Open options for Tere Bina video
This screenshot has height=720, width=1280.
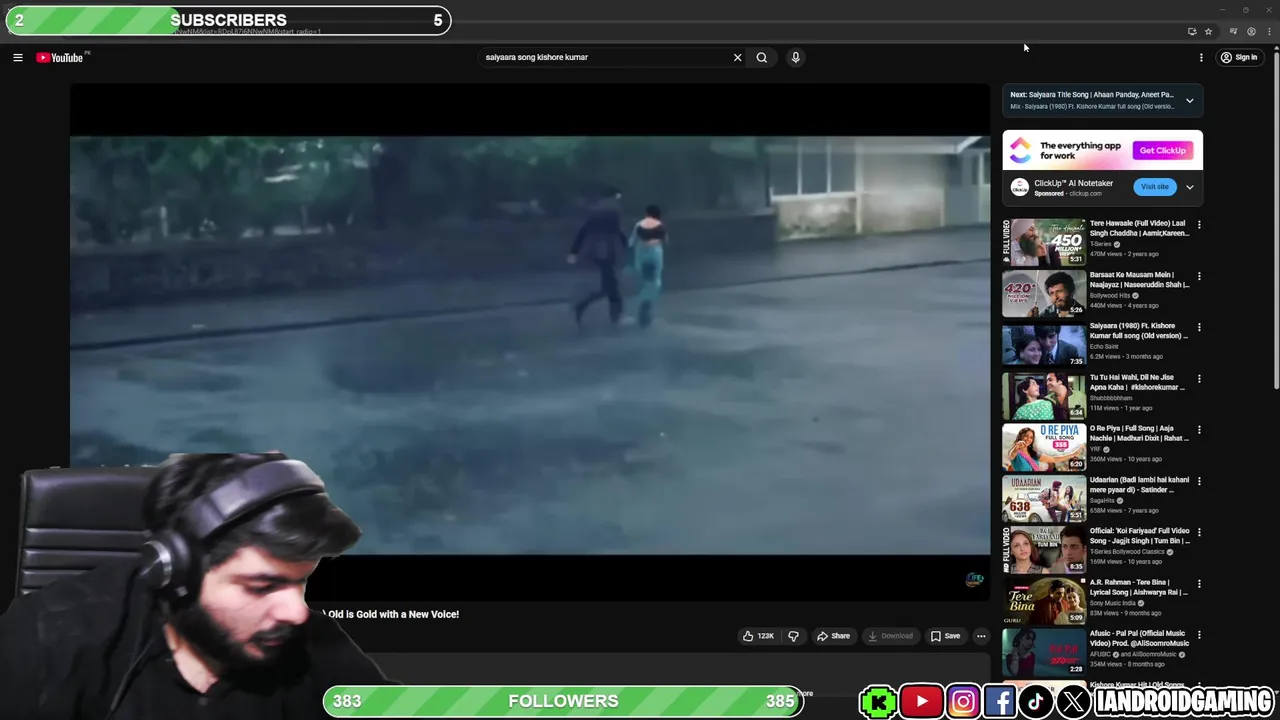[1199, 584]
